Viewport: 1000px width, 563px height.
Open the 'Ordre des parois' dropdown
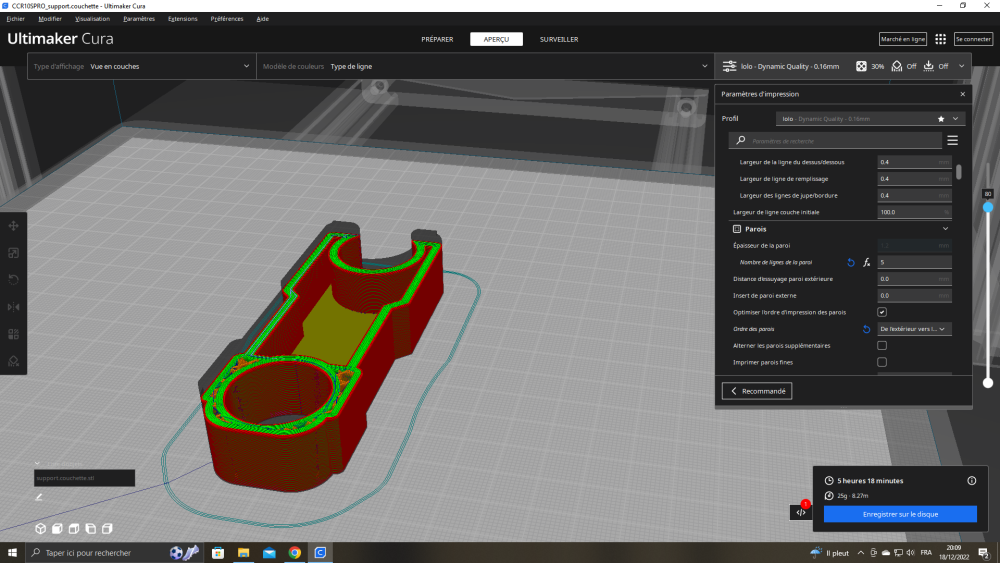coord(914,328)
